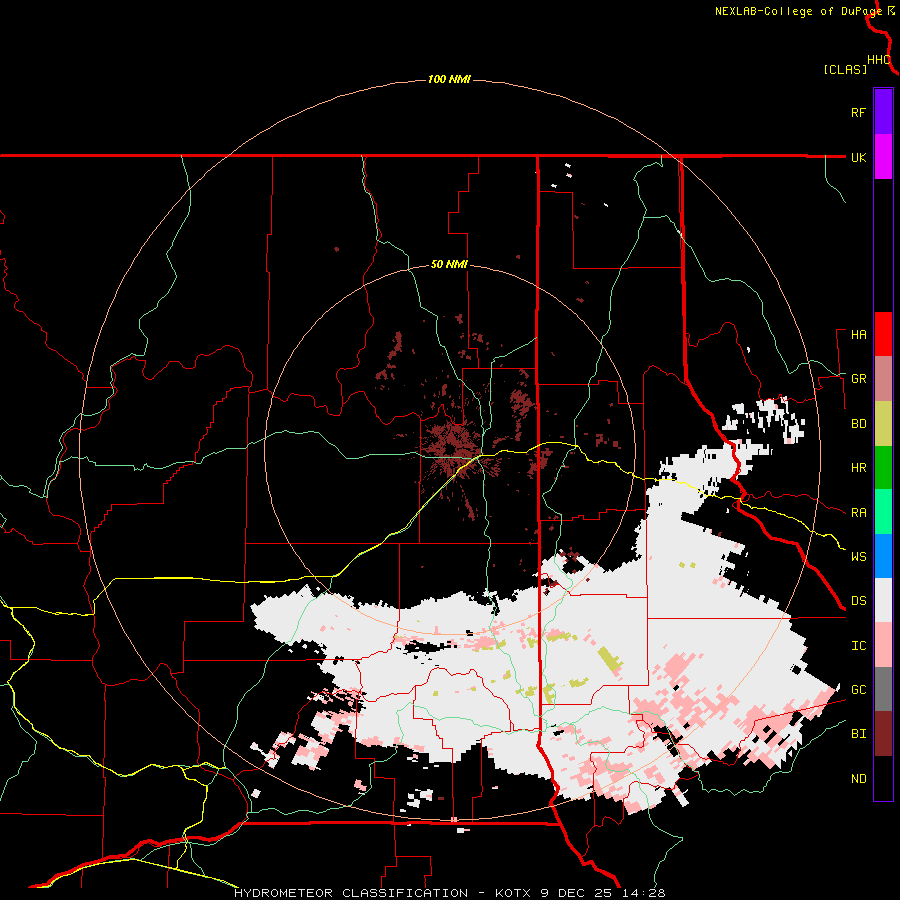900x900 pixels.
Task: Click the Hydrometeor Classification KOTX title caption
Action: click(450, 893)
